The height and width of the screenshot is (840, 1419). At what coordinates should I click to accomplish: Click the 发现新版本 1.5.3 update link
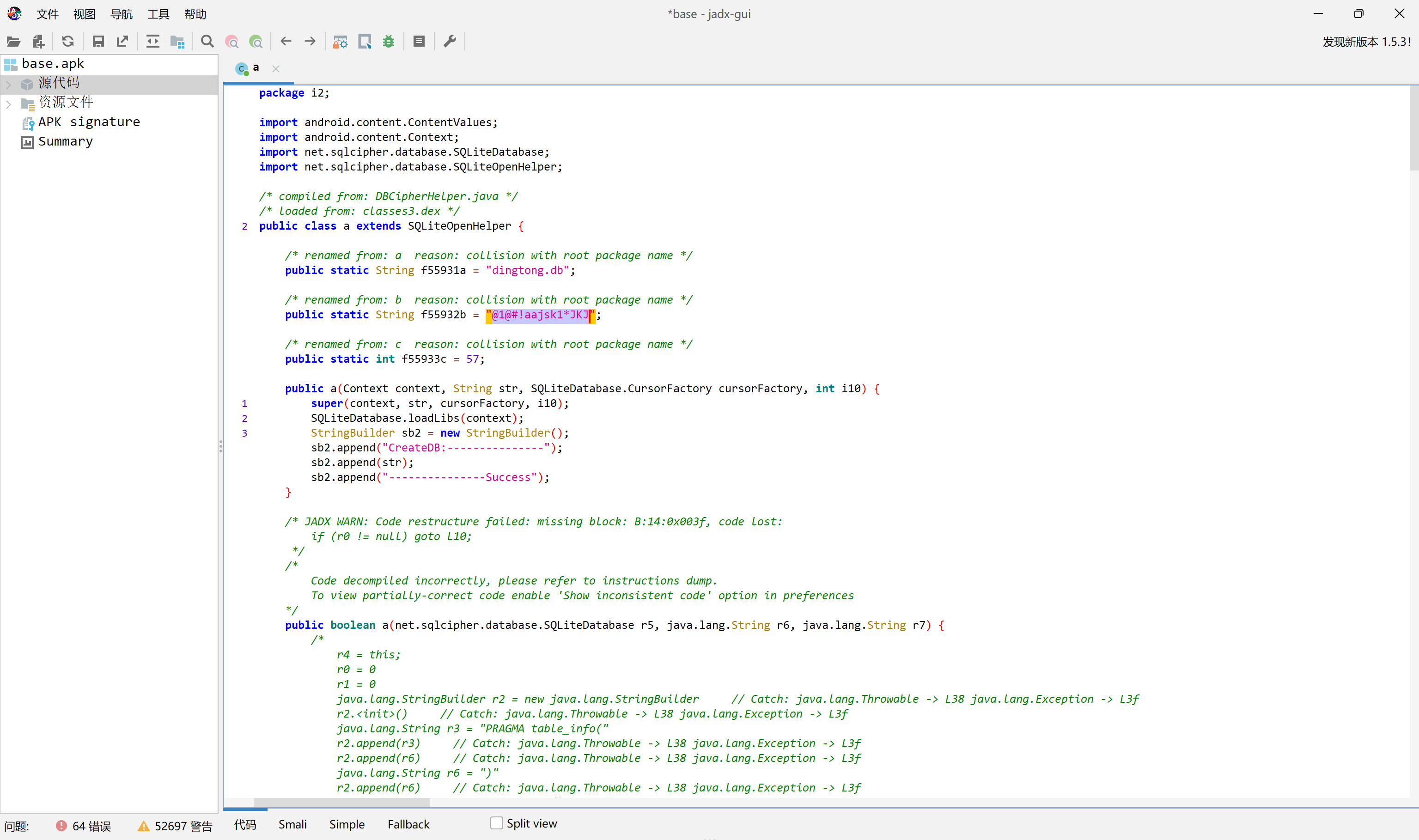click(x=1366, y=42)
